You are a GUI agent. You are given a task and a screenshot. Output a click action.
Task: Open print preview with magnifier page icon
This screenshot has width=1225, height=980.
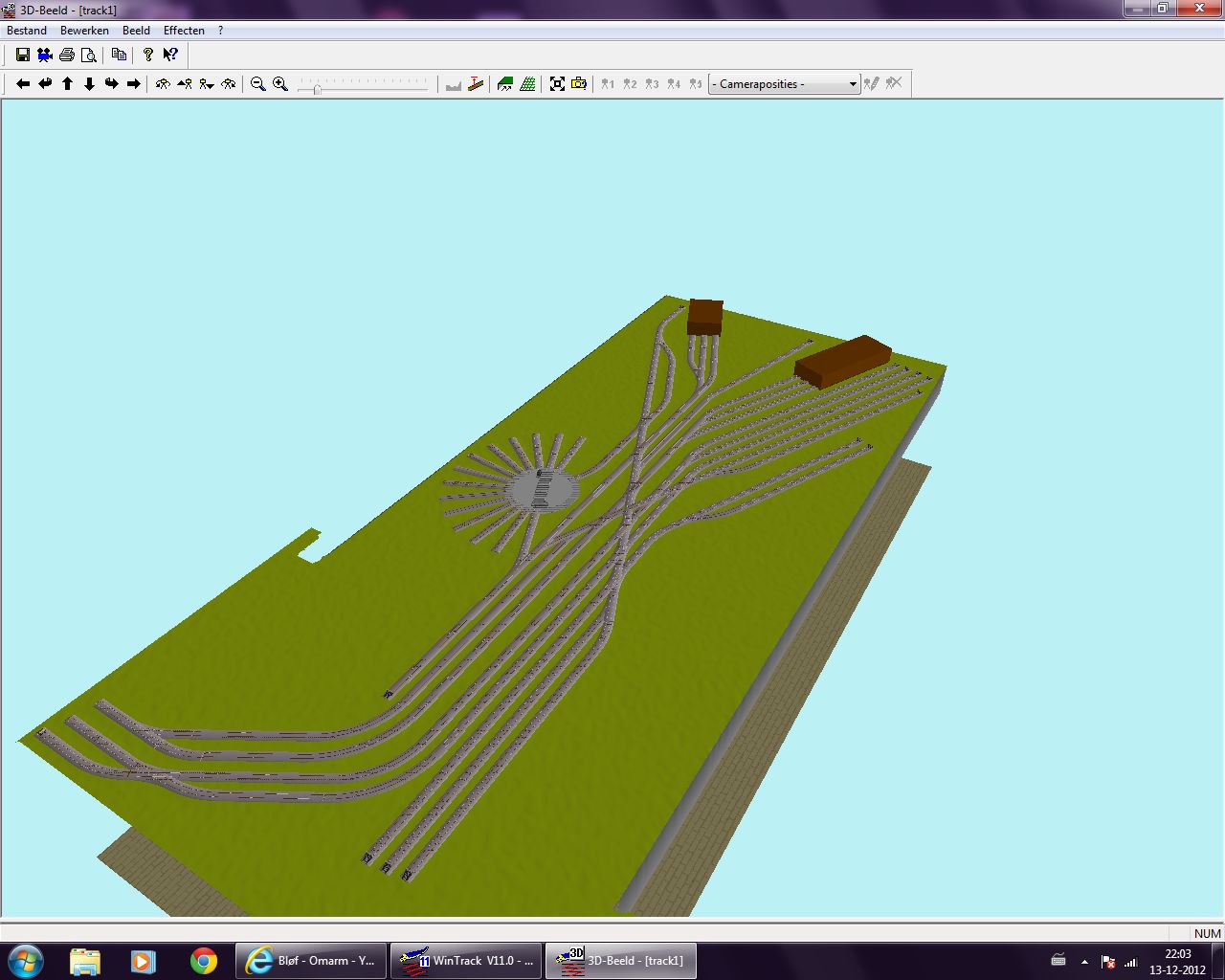pos(88,55)
